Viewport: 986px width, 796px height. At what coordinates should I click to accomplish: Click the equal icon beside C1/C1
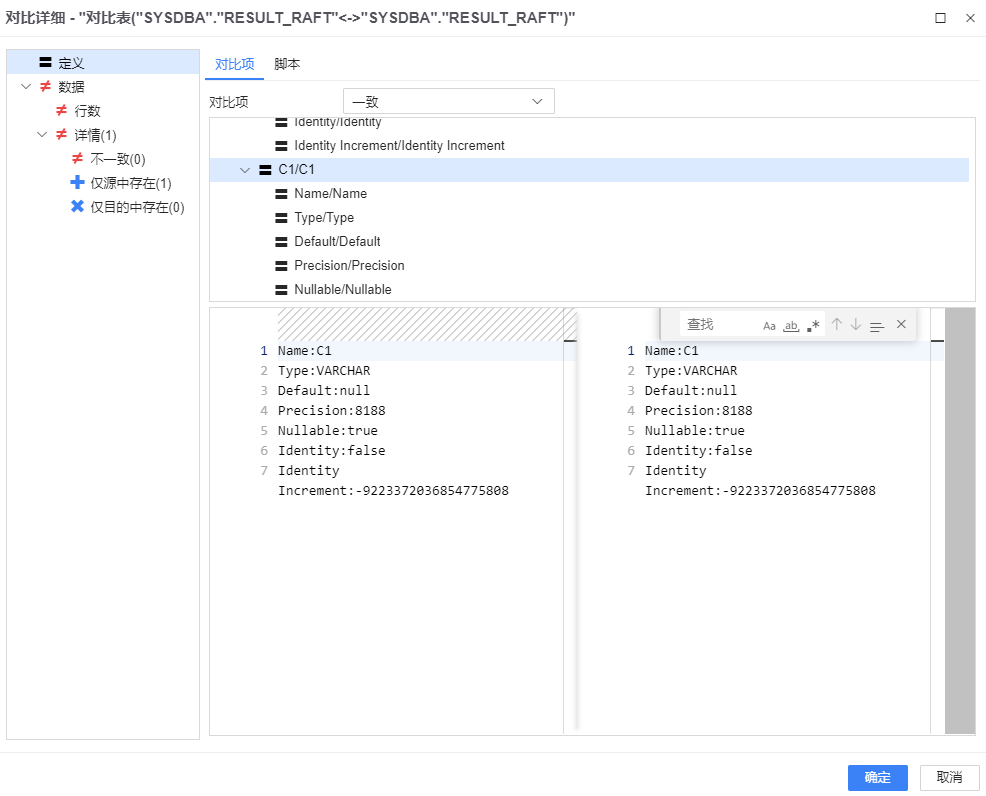[265, 170]
